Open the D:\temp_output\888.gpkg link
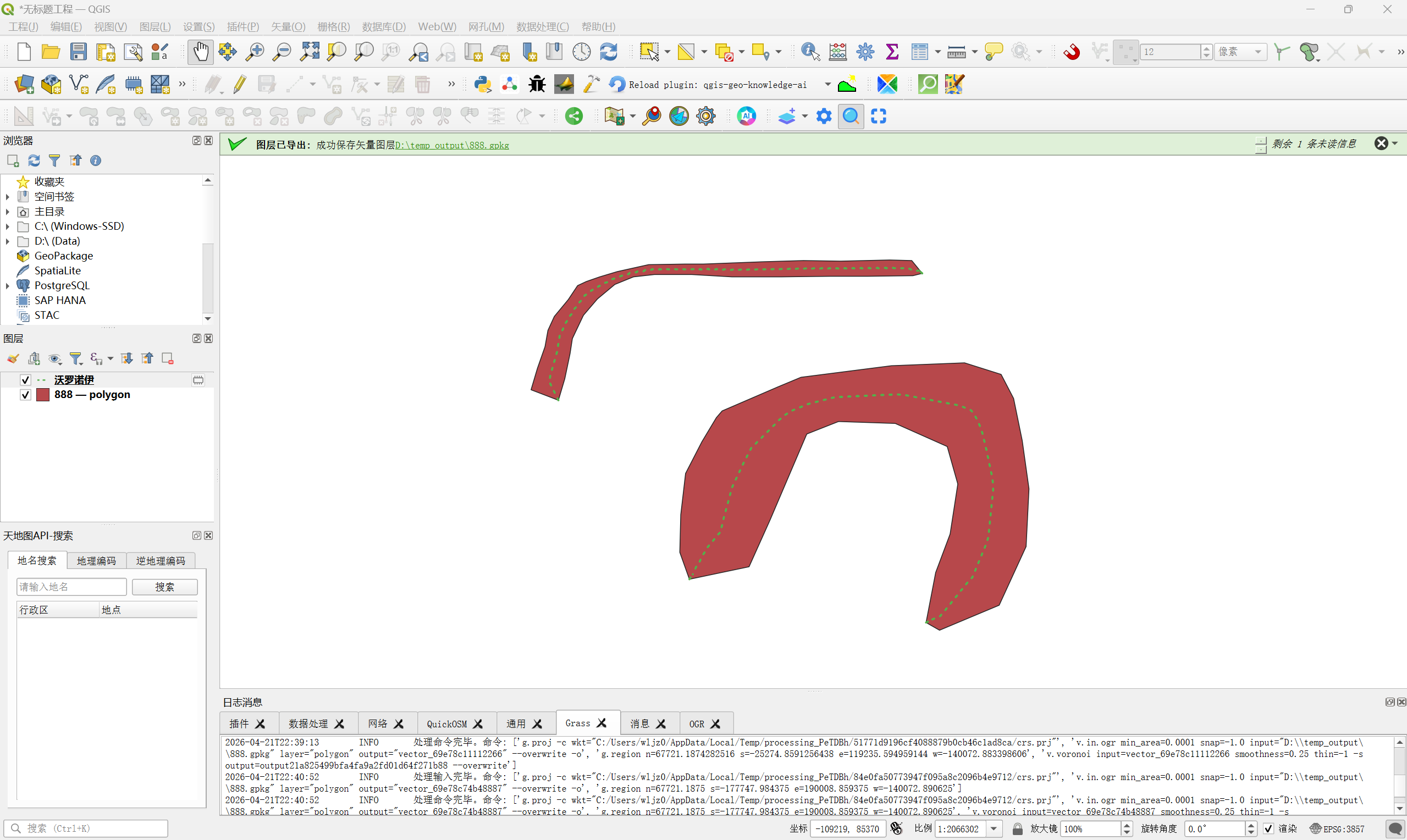This screenshot has height=840, width=1407. click(451, 146)
